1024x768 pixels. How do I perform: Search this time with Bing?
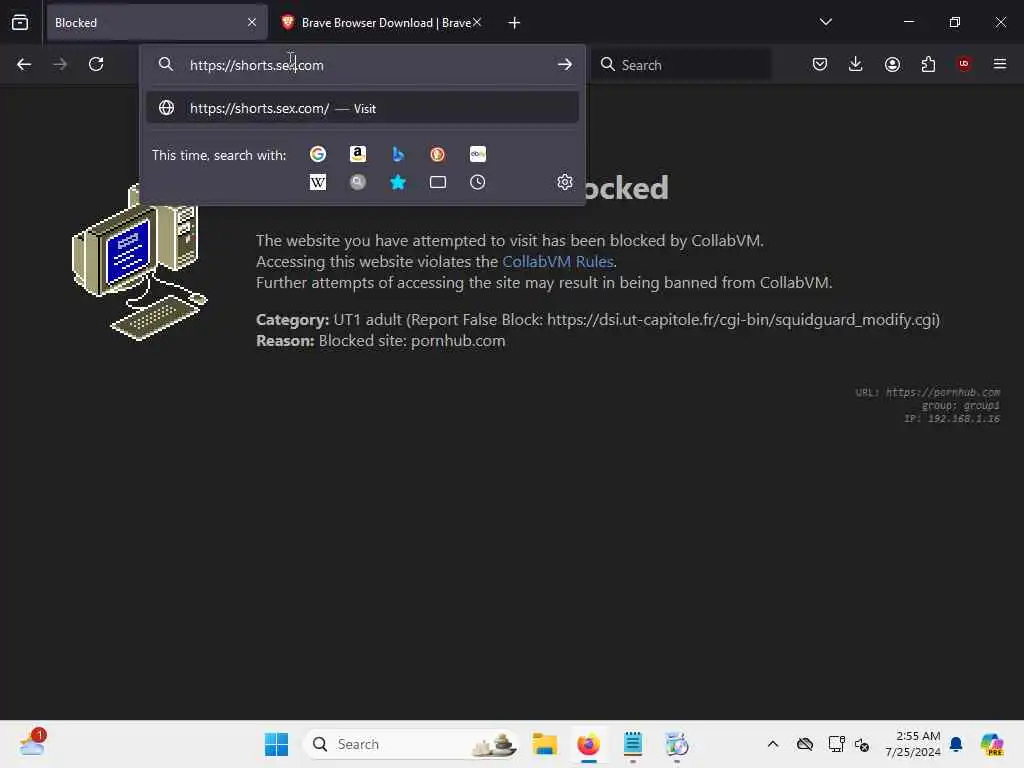point(398,154)
